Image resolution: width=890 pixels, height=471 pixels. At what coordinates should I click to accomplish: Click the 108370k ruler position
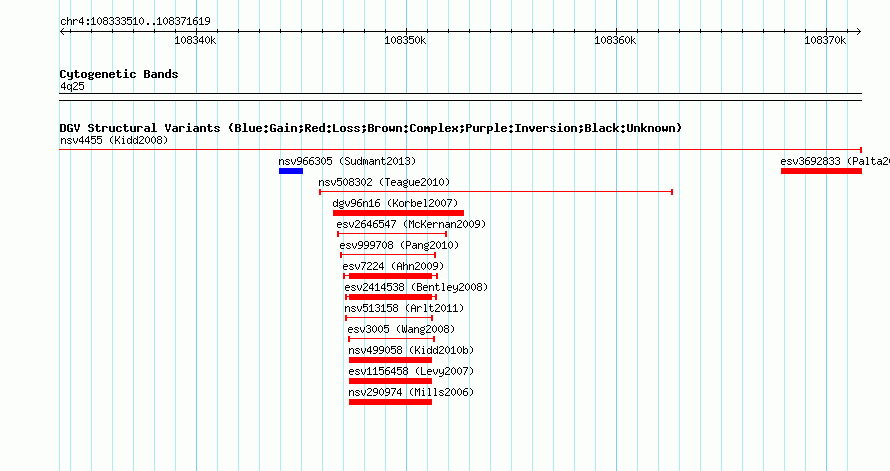825,40
